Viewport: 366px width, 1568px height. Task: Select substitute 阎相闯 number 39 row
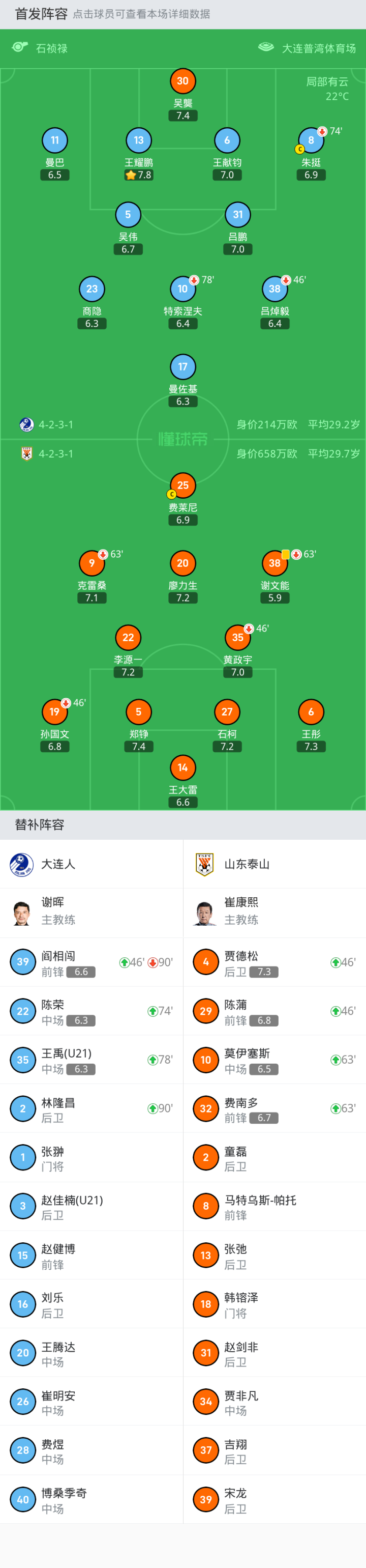(91, 963)
